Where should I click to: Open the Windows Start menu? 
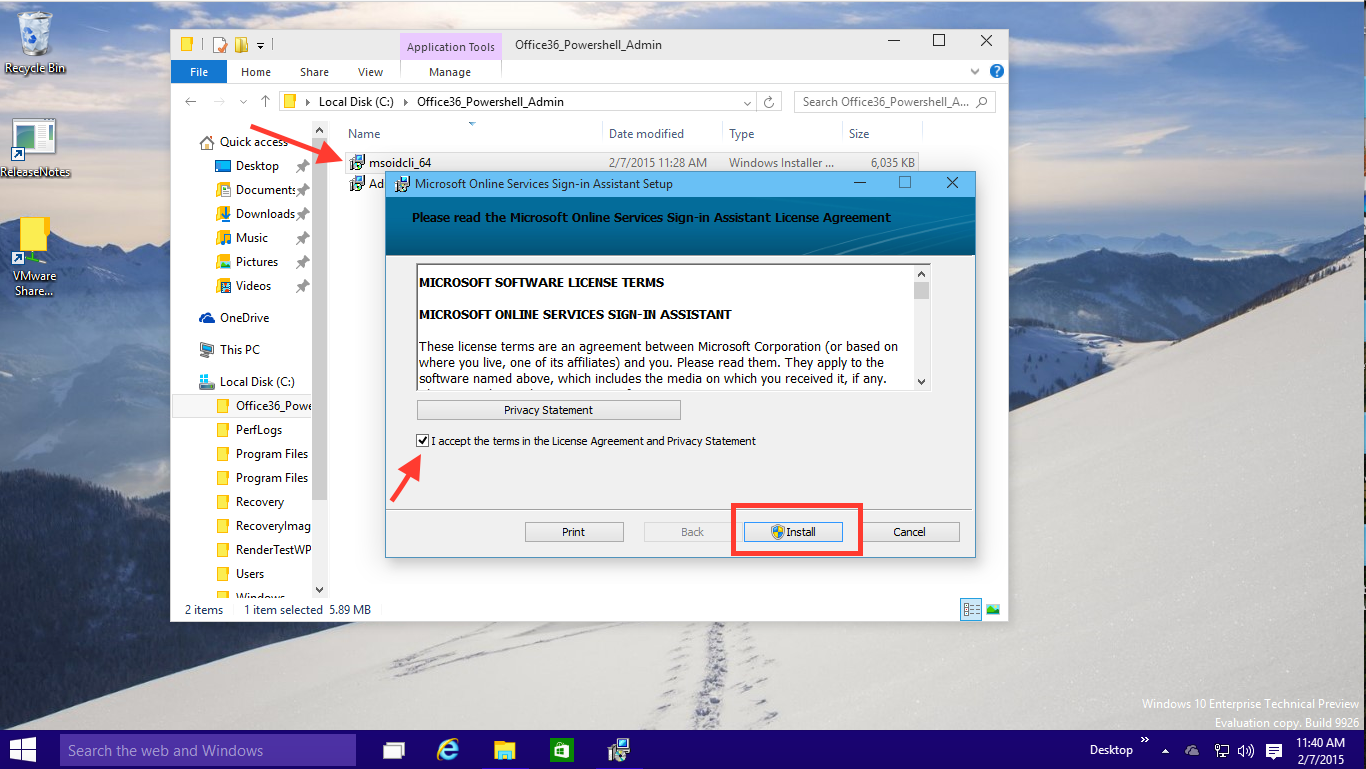coord(24,750)
